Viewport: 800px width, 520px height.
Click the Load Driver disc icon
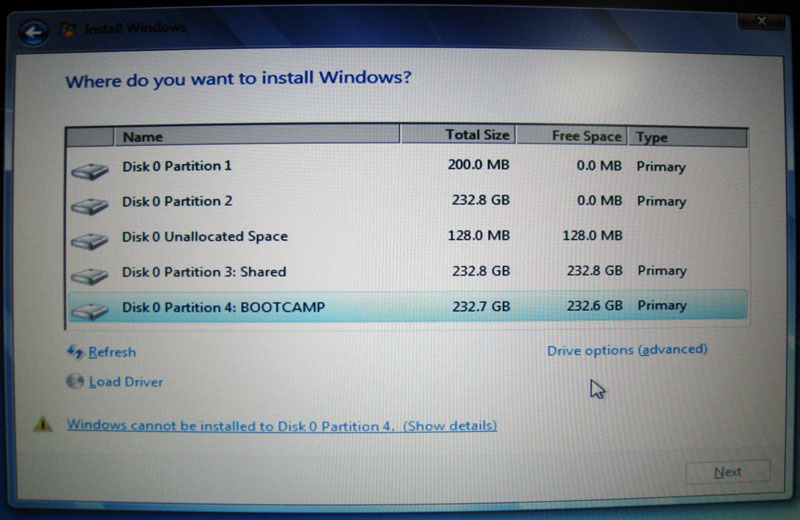pos(75,381)
